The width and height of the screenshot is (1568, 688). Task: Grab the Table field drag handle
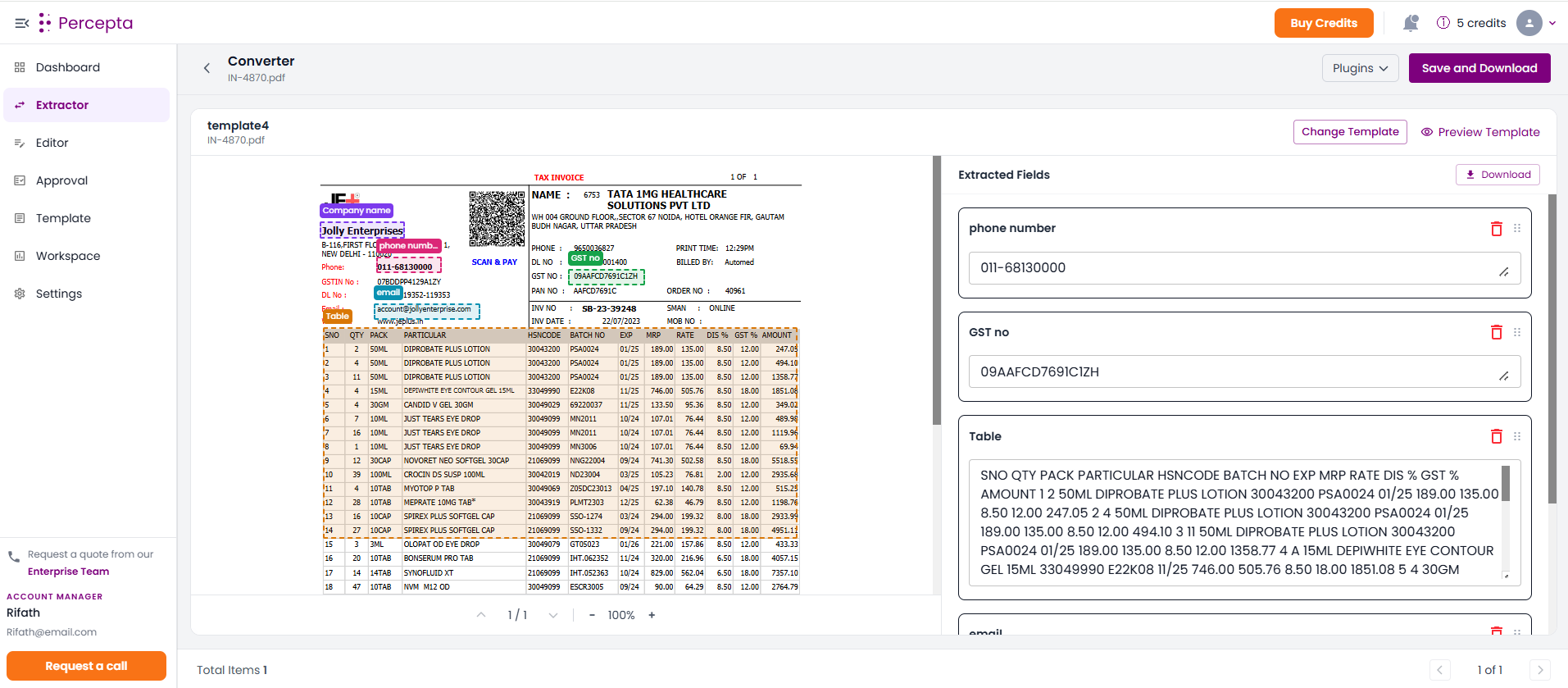pyautogui.click(x=1517, y=436)
